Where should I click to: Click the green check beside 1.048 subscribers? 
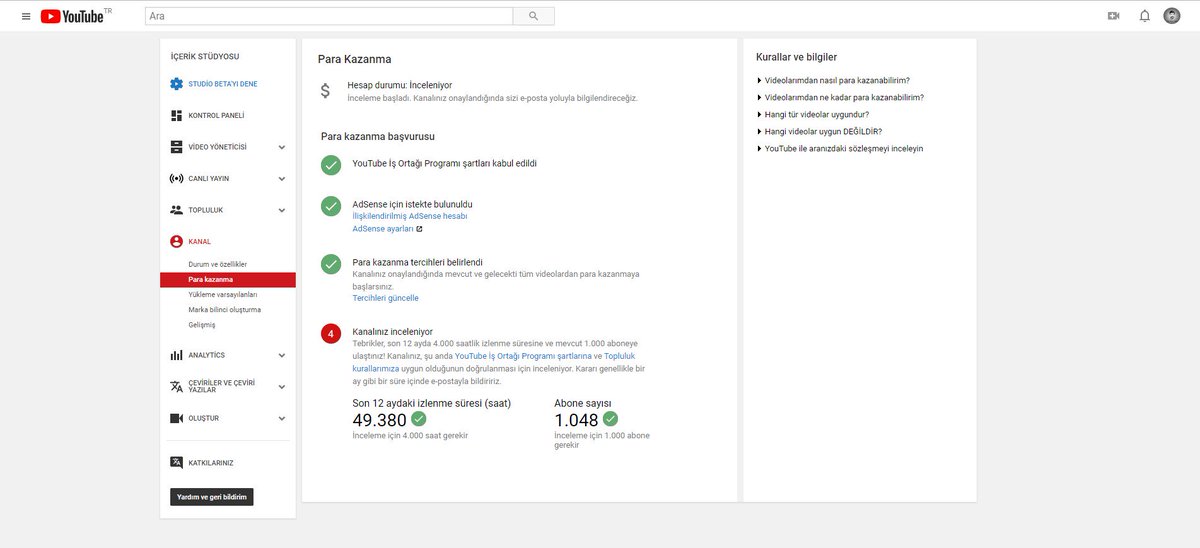[610, 419]
